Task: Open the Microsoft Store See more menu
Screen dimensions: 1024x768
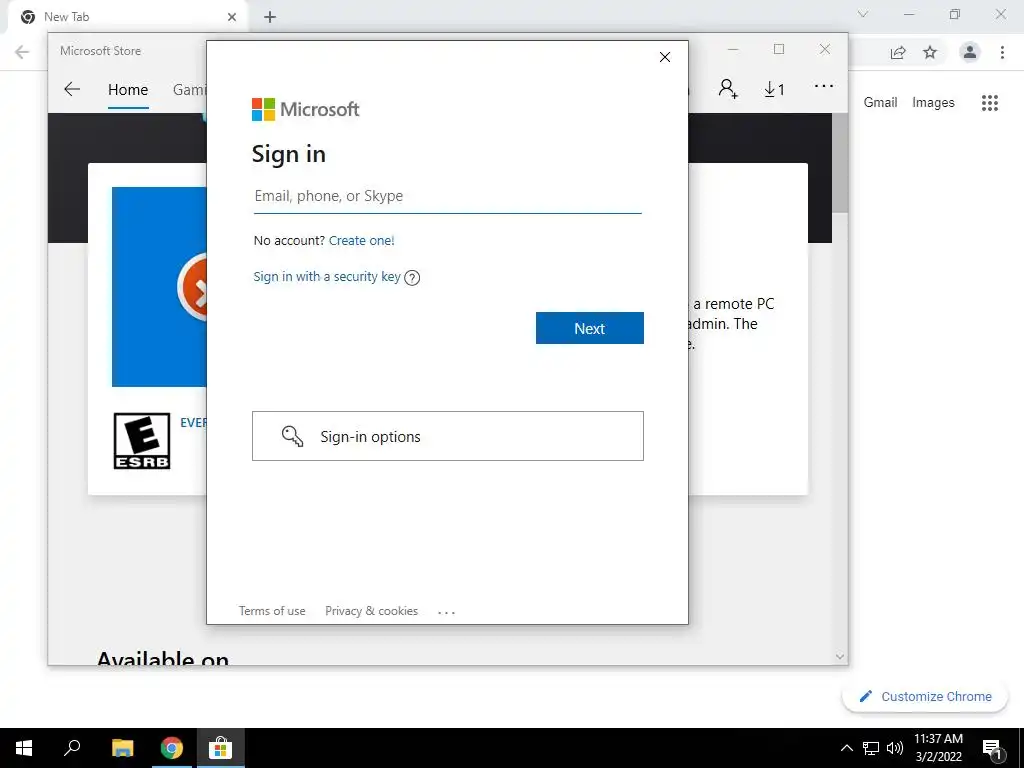Action: tap(824, 86)
